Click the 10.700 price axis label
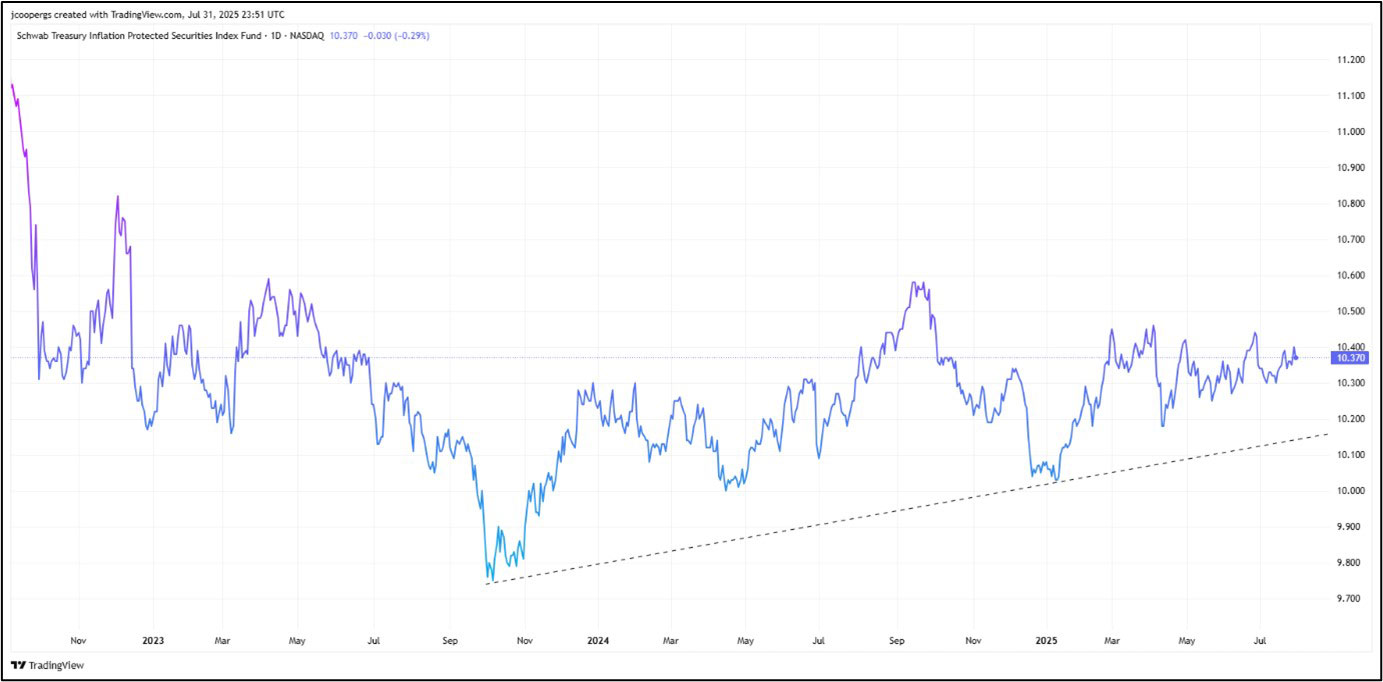 click(x=1350, y=240)
